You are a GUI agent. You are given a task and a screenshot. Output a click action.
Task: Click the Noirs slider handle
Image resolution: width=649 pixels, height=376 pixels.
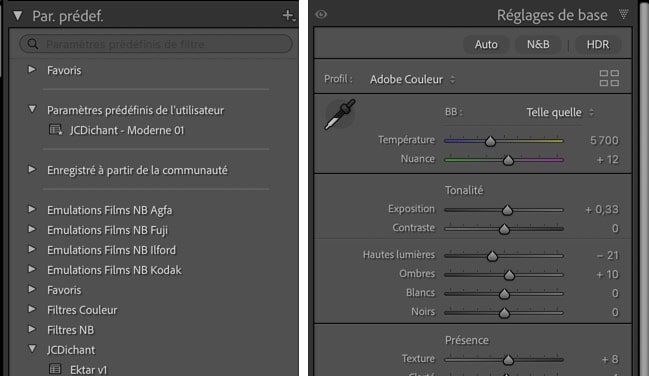[x=504, y=313]
